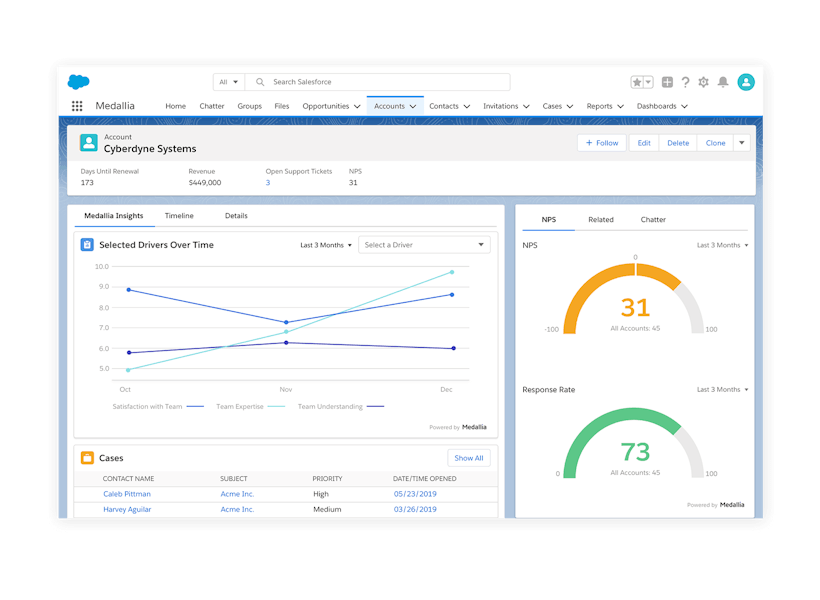The height and width of the screenshot is (600, 820).
Task: Switch to the Timeline tab
Action: 179,216
